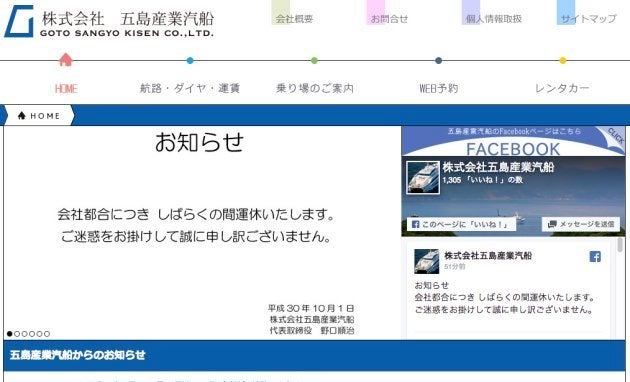Click the メッセージを送信 button
This screenshot has width=630, height=382.
581,224
